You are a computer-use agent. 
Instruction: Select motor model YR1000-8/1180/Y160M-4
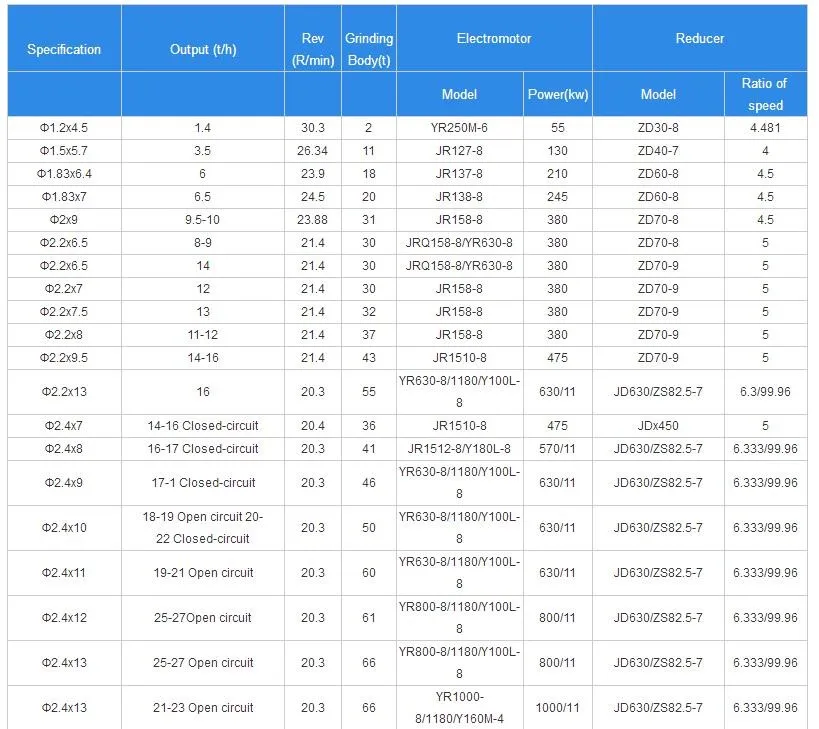459,708
